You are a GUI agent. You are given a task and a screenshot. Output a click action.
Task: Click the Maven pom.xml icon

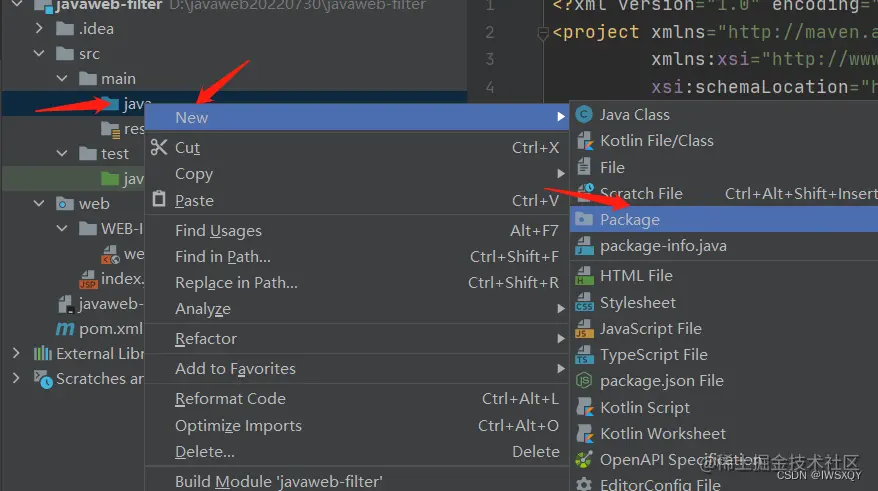point(65,329)
